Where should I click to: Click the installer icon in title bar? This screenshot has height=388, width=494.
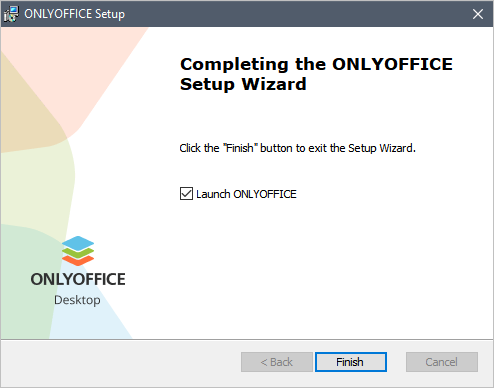coord(11,14)
